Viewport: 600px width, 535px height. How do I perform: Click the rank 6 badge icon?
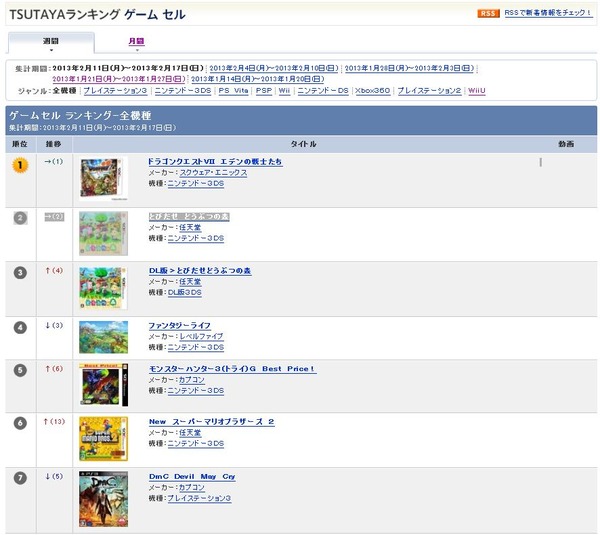pos(20,423)
